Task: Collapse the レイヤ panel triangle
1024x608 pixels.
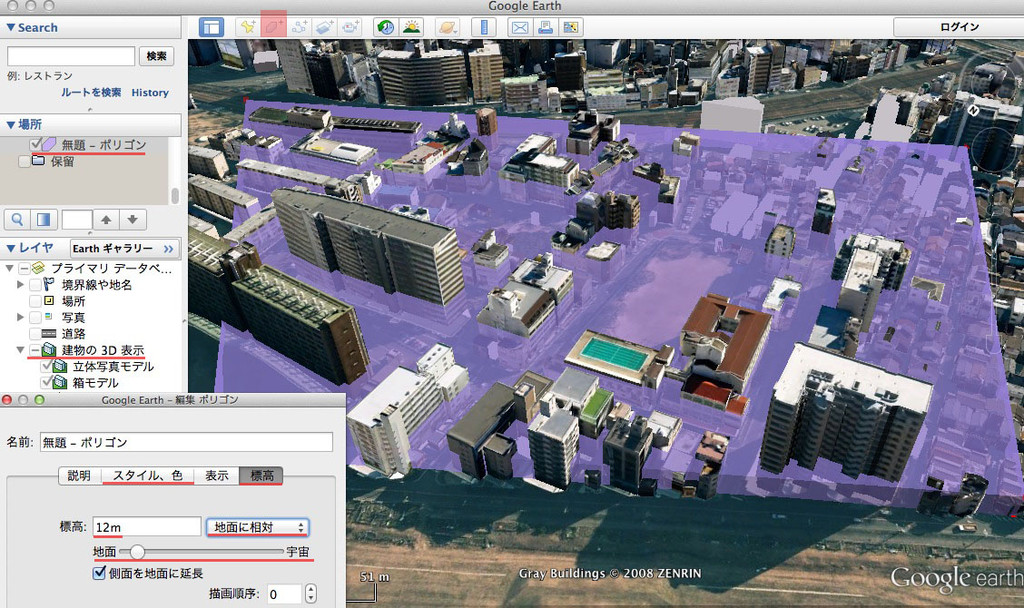Action: pyautogui.click(x=10, y=248)
